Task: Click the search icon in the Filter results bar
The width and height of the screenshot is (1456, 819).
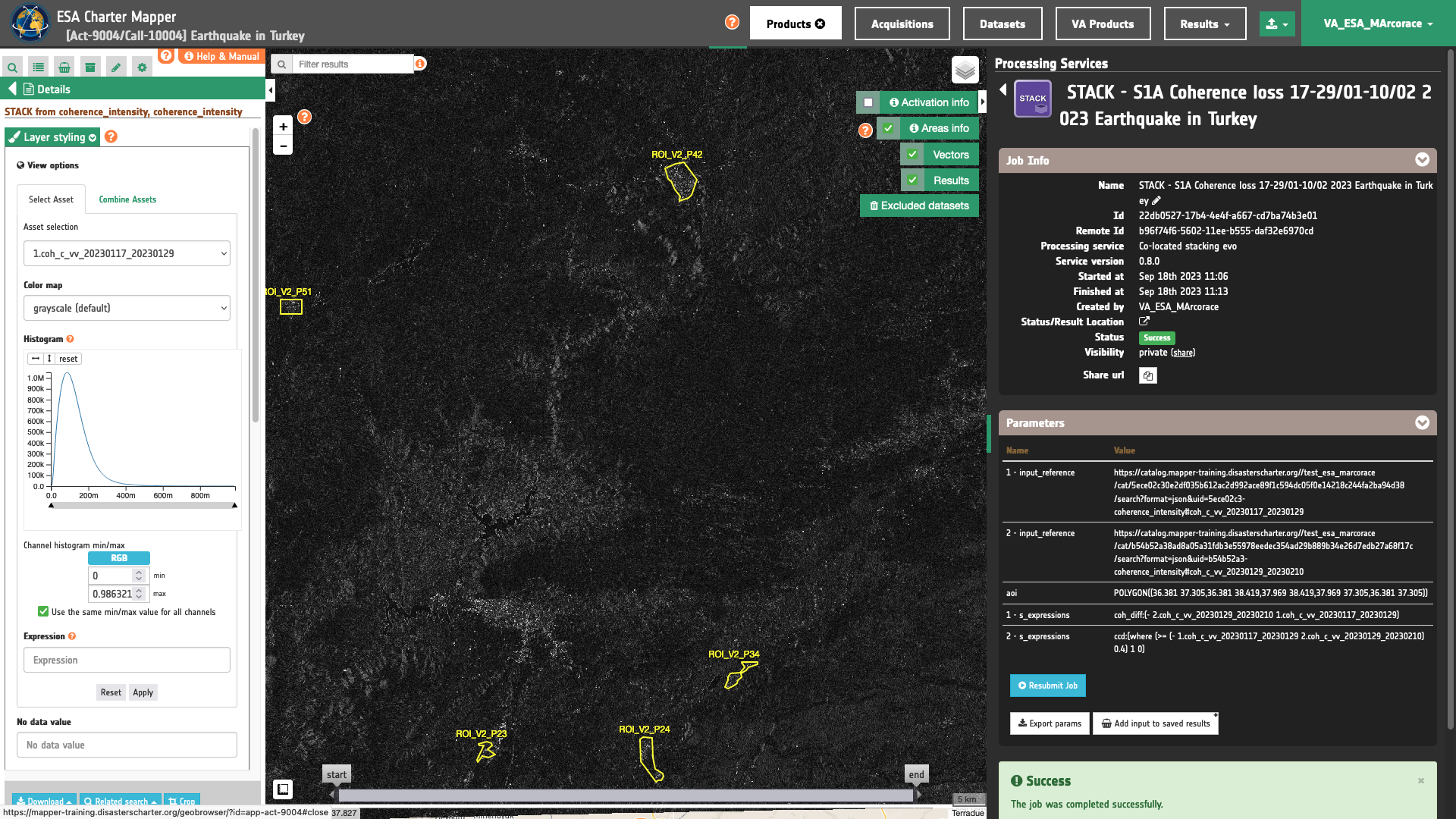Action: 281,64
